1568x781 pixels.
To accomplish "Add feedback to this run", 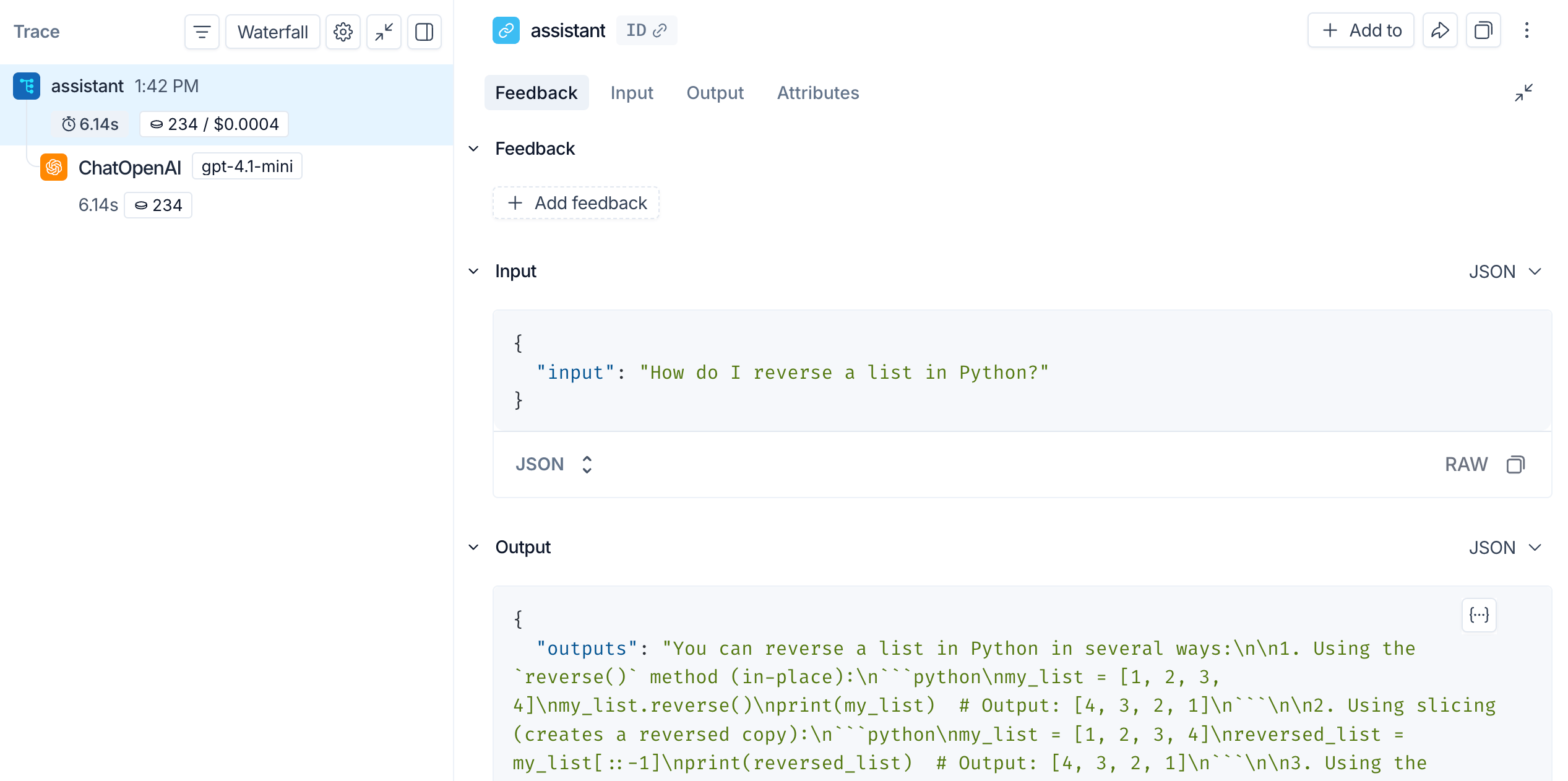I will tap(576, 203).
